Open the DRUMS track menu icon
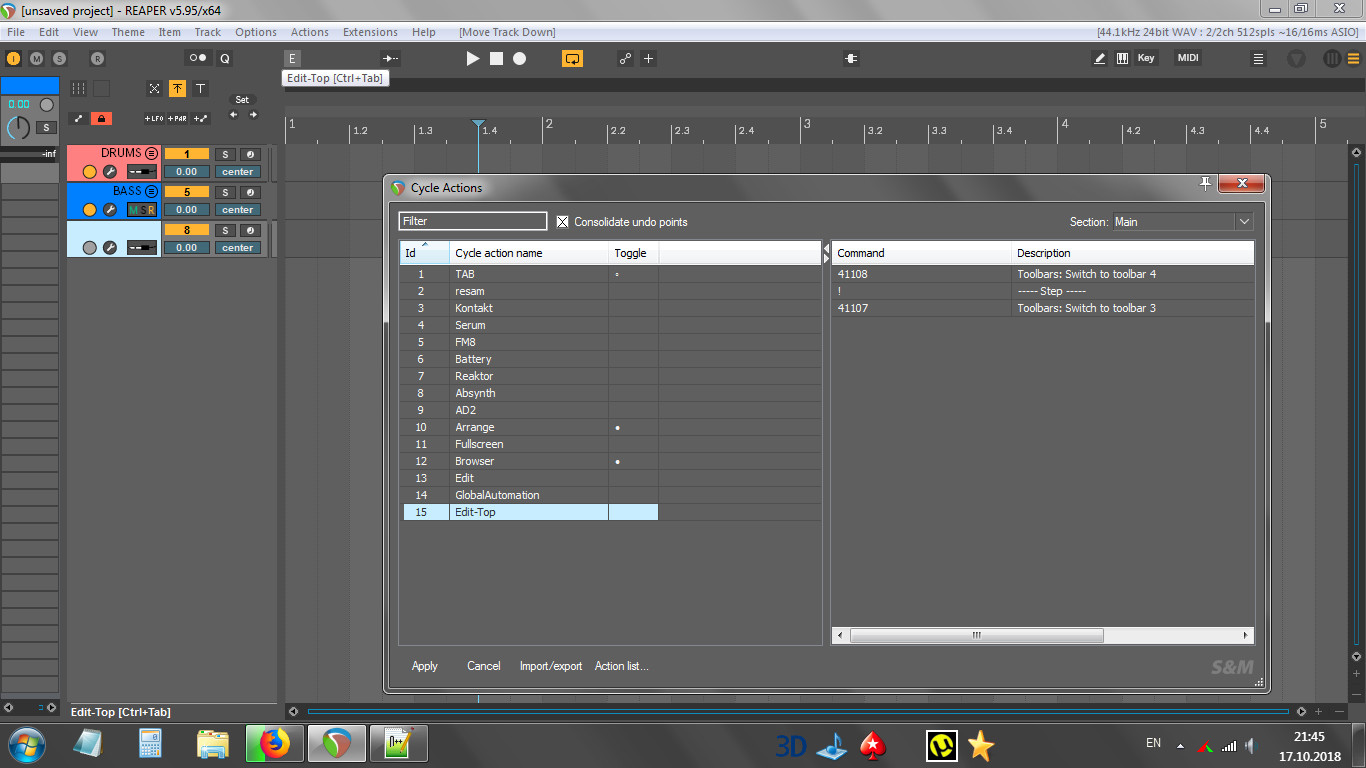 pos(151,153)
